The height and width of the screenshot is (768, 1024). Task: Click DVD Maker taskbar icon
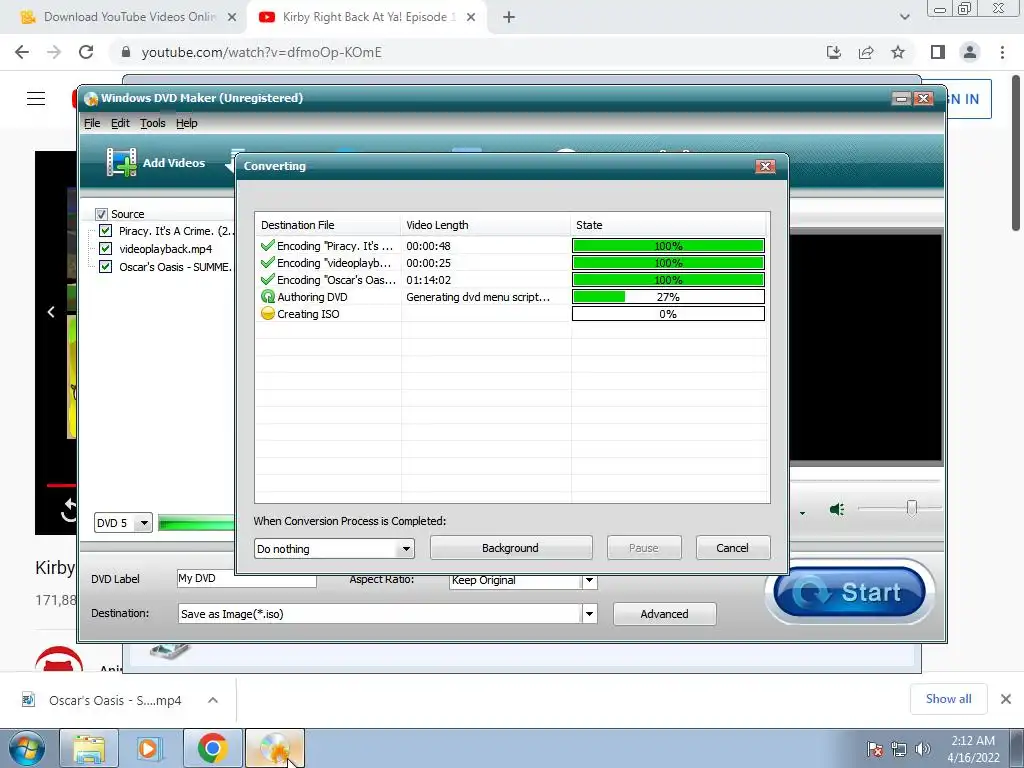(x=275, y=748)
